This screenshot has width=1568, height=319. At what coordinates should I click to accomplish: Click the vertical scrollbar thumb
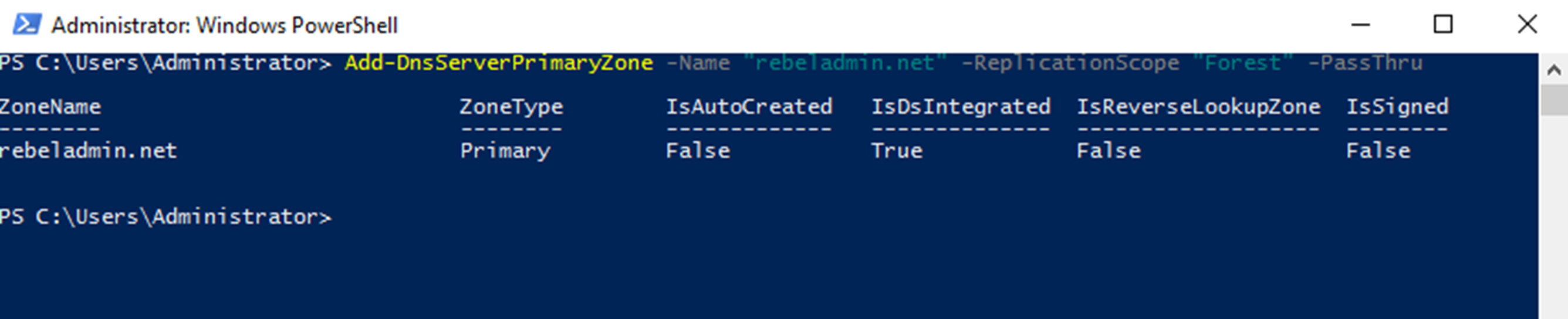(x=1553, y=100)
